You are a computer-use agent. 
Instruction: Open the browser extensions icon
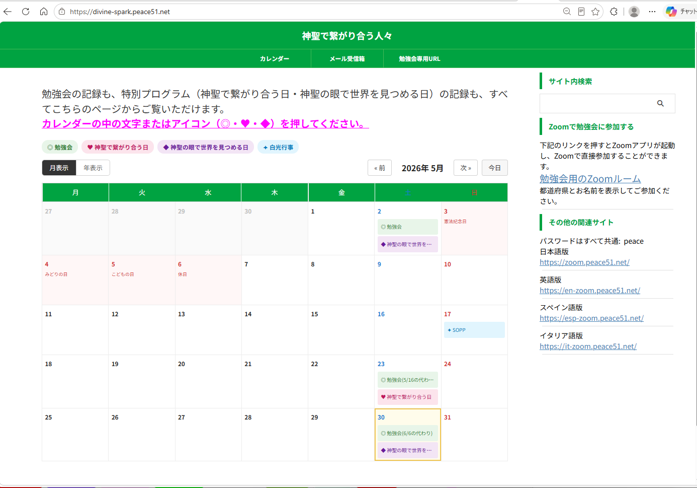pos(614,12)
